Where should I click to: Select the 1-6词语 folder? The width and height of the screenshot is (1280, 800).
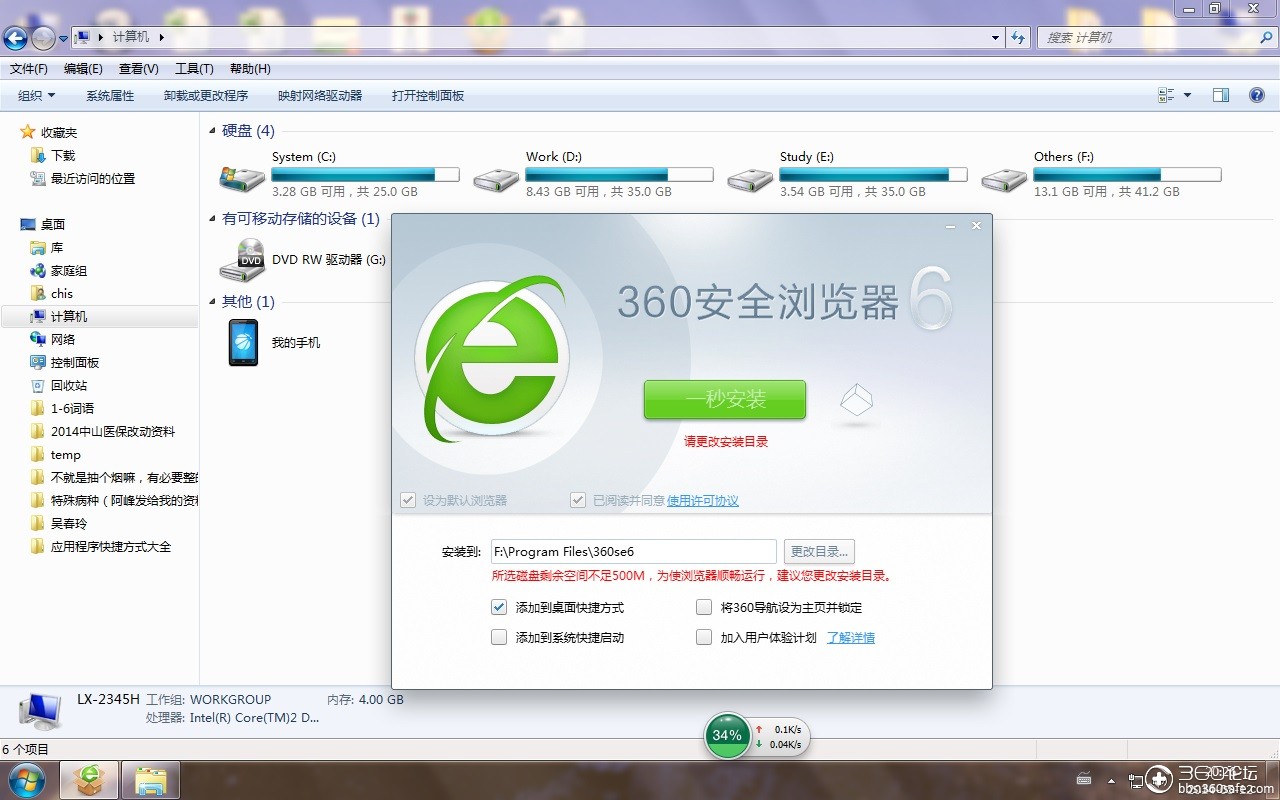pyautogui.click(x=72, y=408)
